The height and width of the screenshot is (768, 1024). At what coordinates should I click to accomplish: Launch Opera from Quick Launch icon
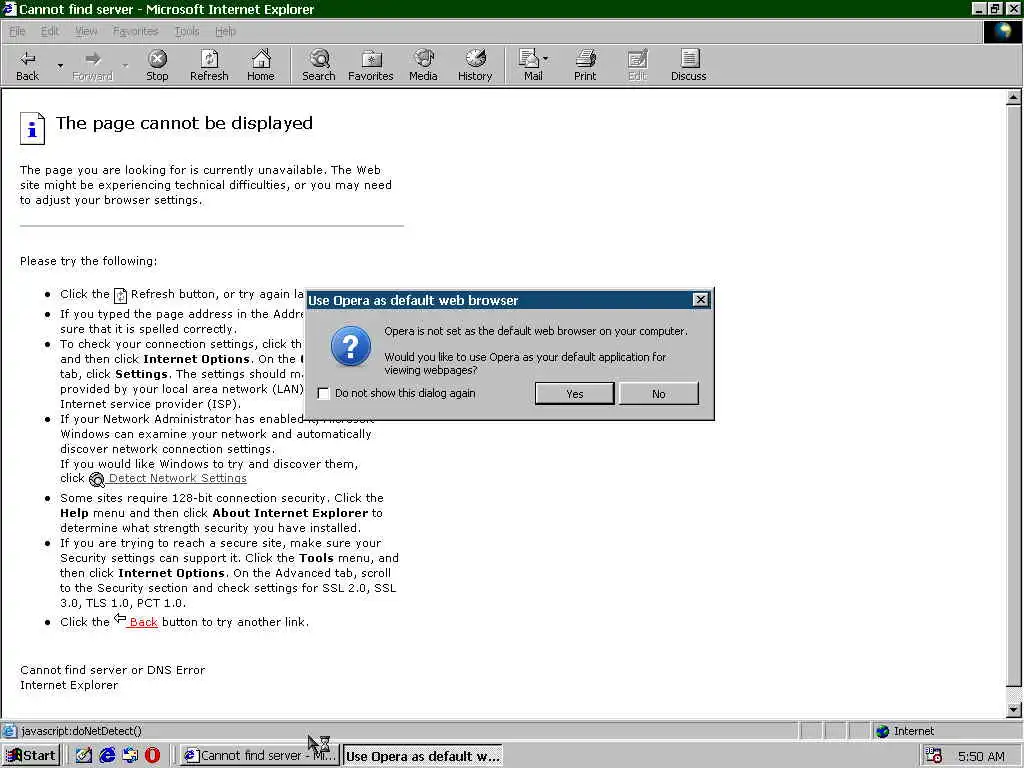(152, 756)
